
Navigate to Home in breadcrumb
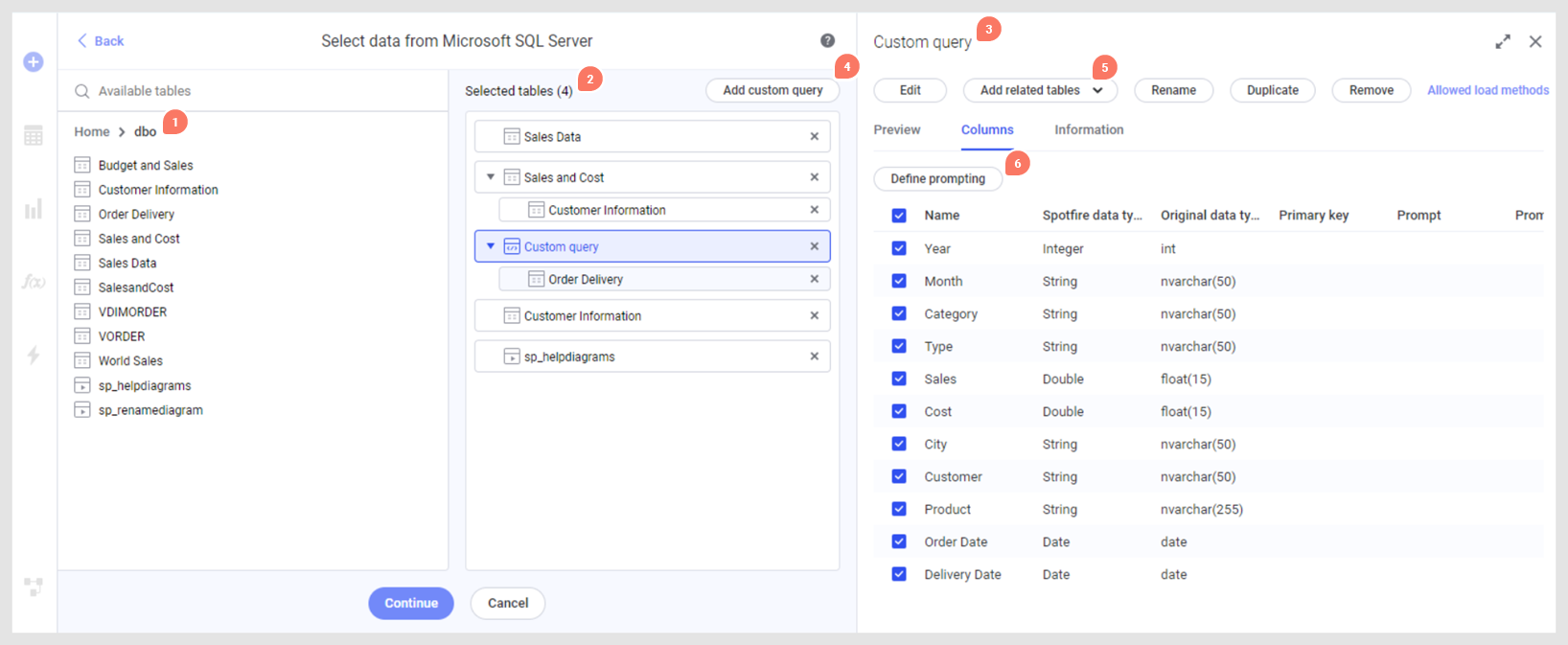pyautogui.click(x=92, y=131)
